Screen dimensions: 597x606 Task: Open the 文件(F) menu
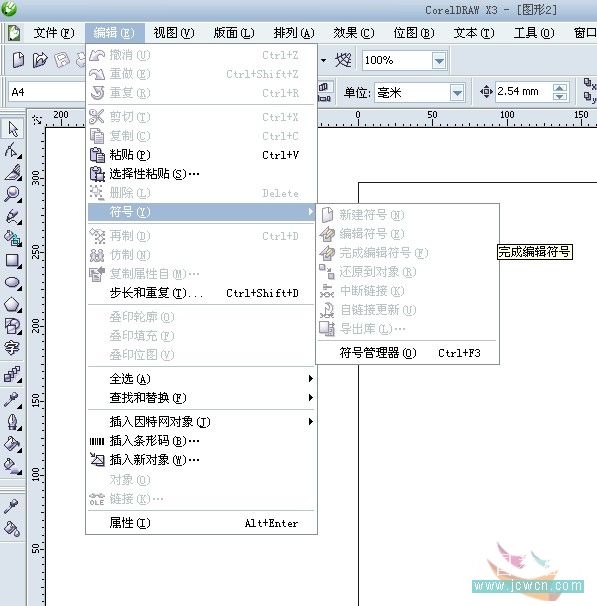click(54, 33)
